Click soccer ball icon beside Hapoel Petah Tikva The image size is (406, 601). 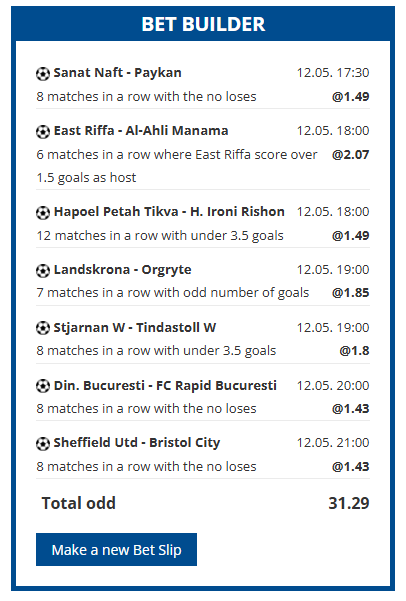pos(43,212)
